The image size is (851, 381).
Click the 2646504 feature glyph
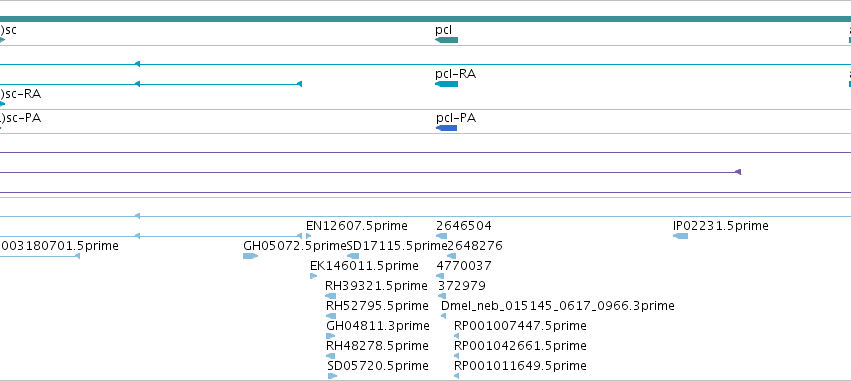(442, 236)
